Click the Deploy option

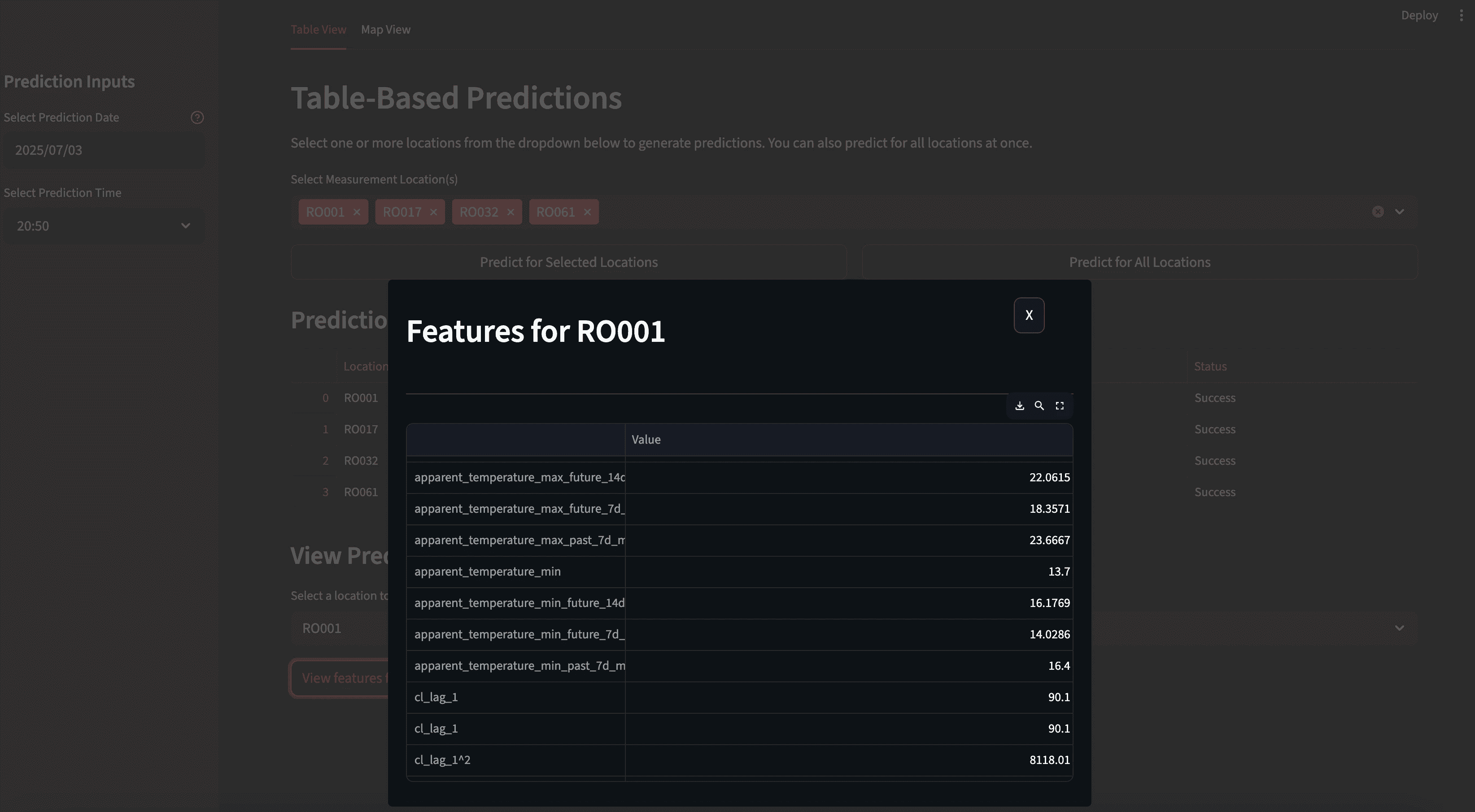click(x=1419, y=15)
